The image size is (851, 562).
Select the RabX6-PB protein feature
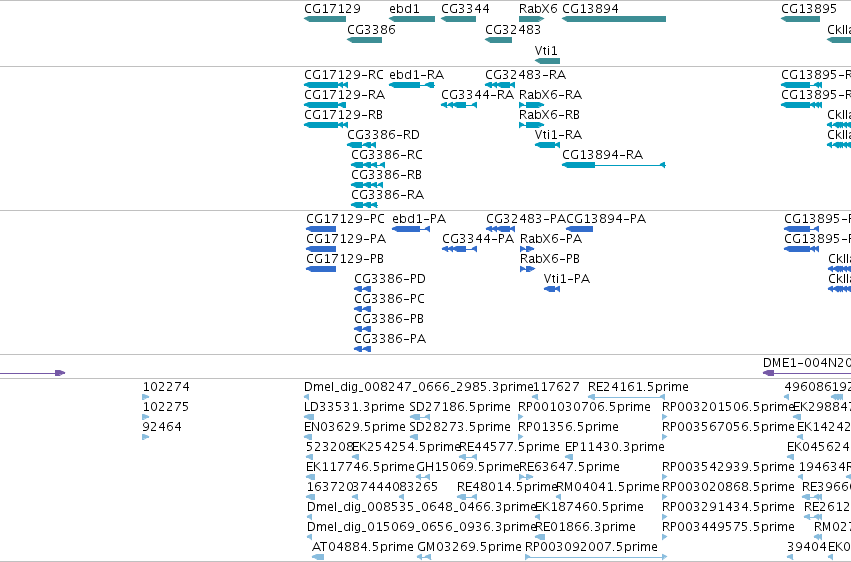coord(528,269)
